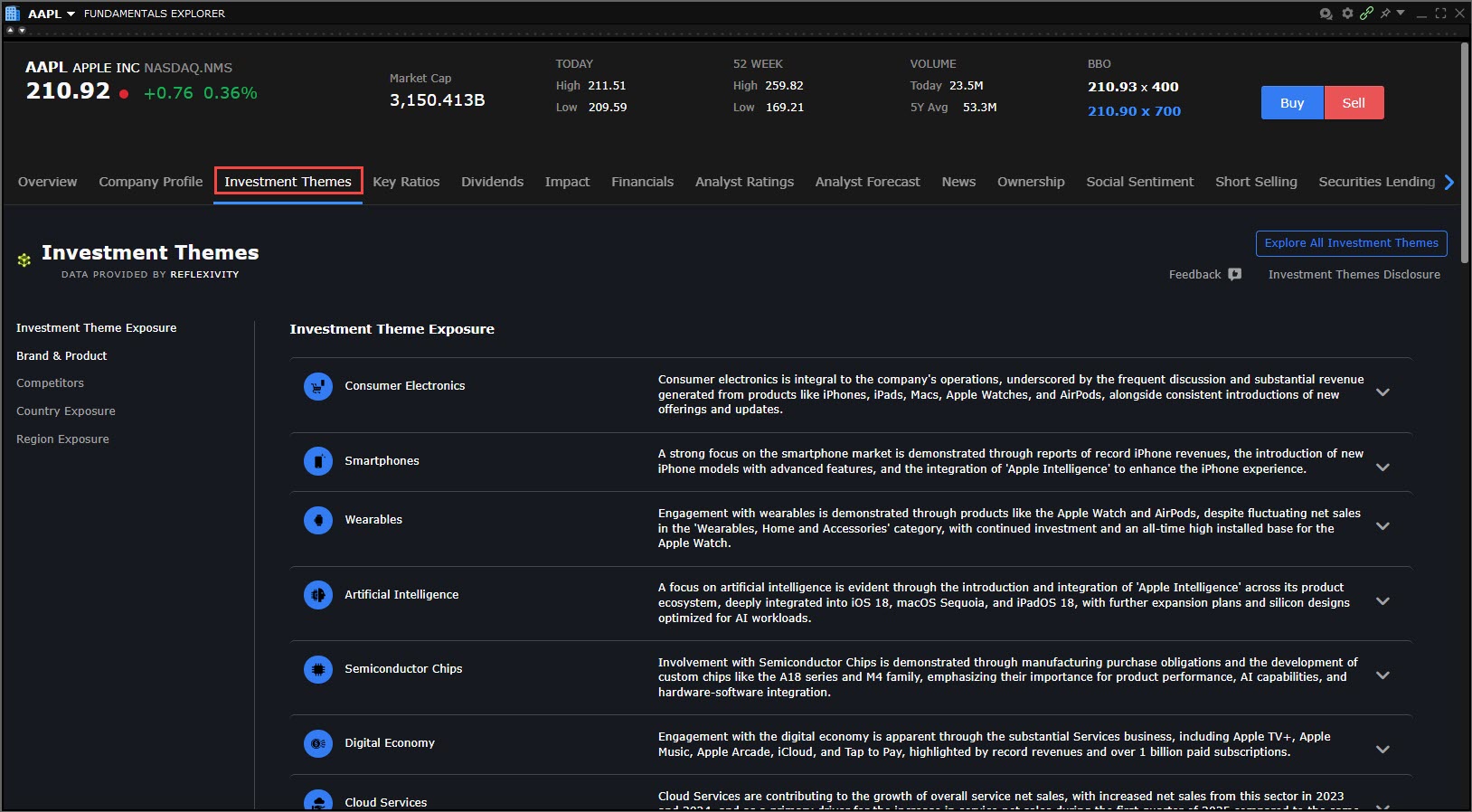Click the Wearables theme name
Viewport: 1472px width, 812px height.
click(x=373, y=520)
